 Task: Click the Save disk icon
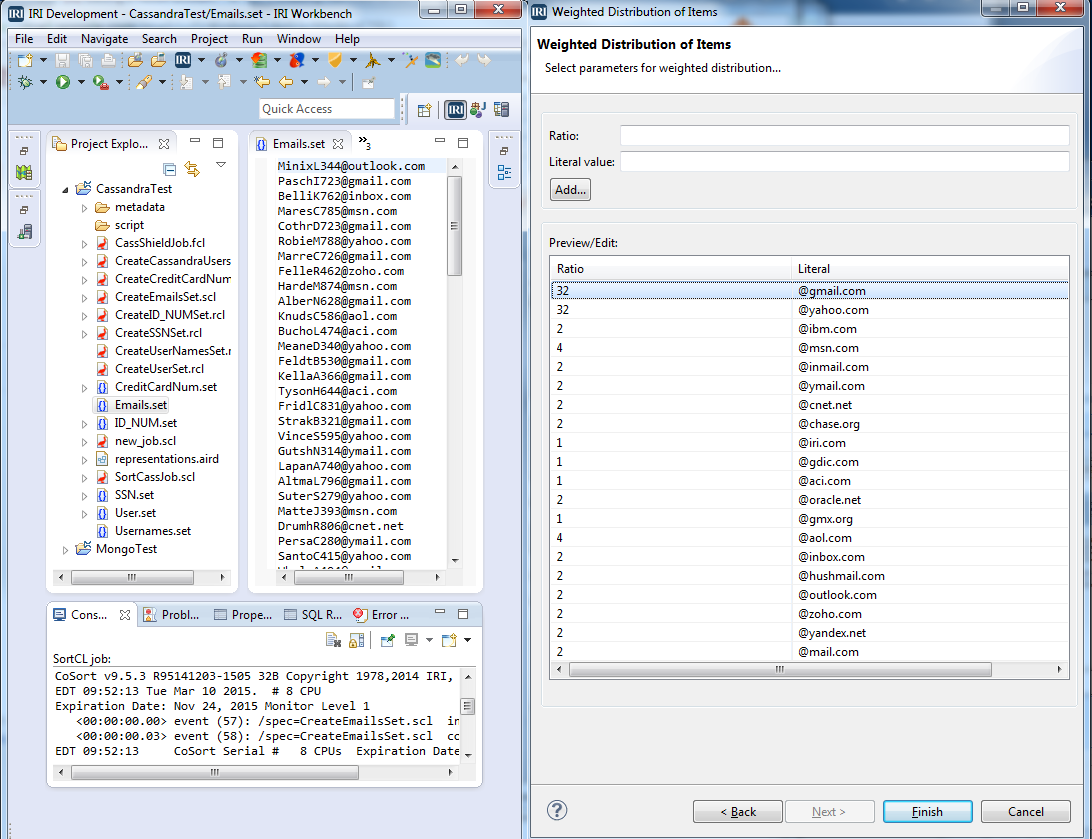63,61
